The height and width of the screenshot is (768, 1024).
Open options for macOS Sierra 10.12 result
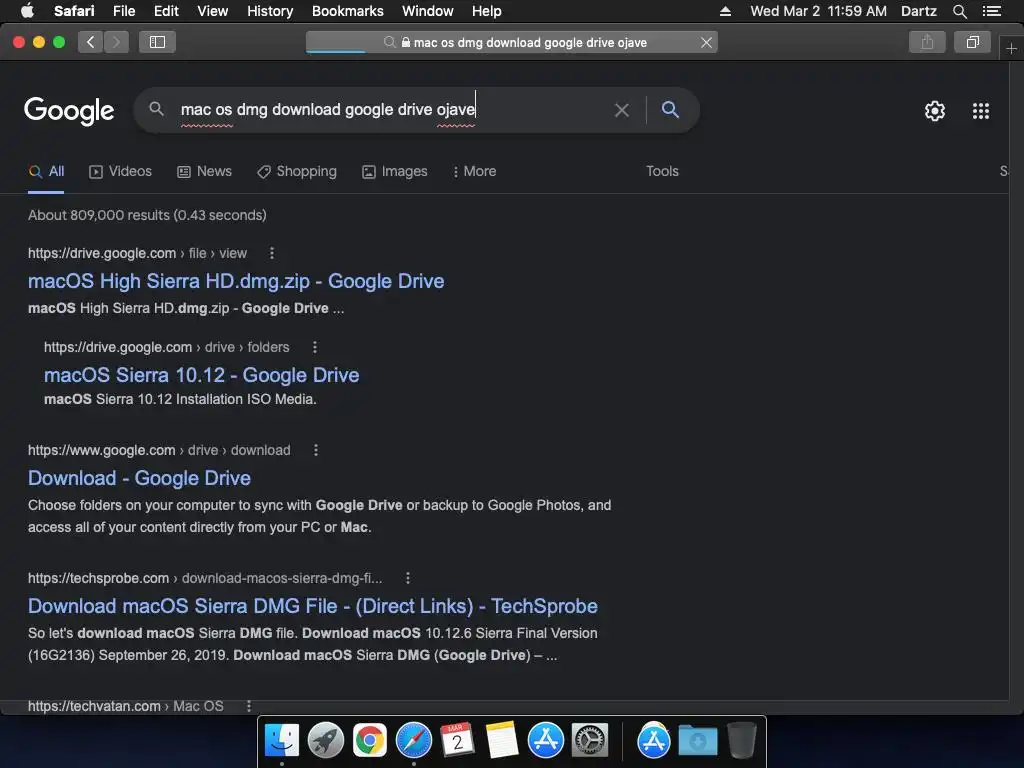pos(315,347)
